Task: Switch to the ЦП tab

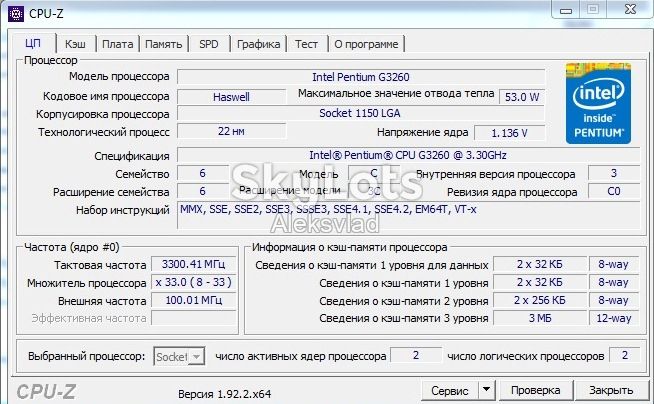Action: click(33, 43)
